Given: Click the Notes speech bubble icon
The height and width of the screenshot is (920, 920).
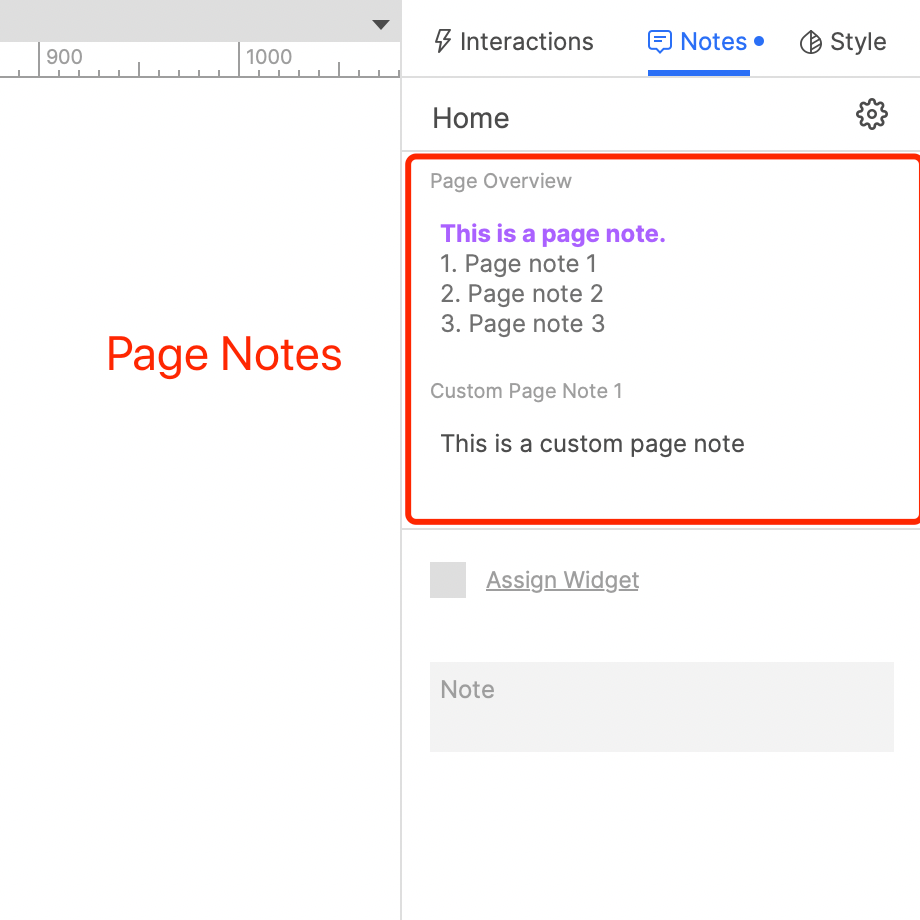Looking at the screenshot, I should (661, 41).
